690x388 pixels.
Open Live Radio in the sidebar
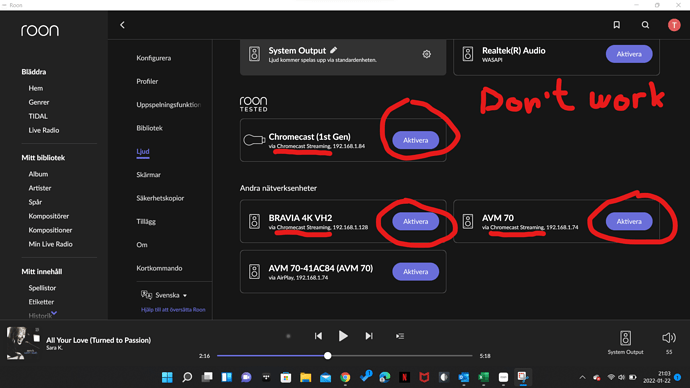44,130
